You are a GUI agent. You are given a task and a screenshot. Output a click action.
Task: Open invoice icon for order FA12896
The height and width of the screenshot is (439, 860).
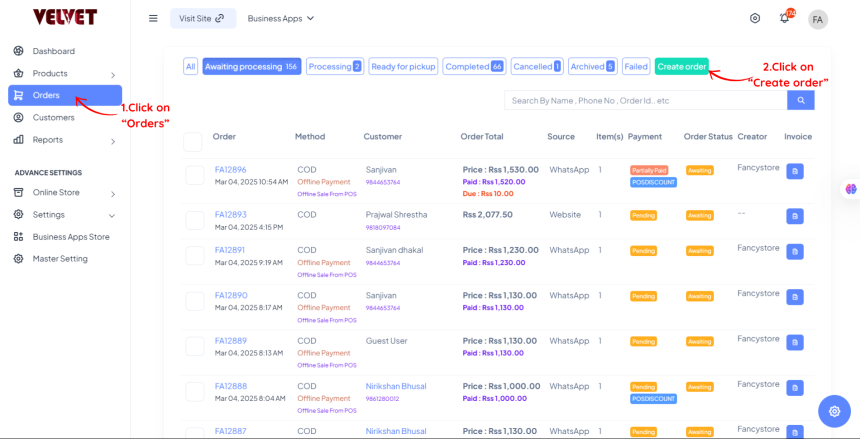pyautogui.click(x=795, y=171)
